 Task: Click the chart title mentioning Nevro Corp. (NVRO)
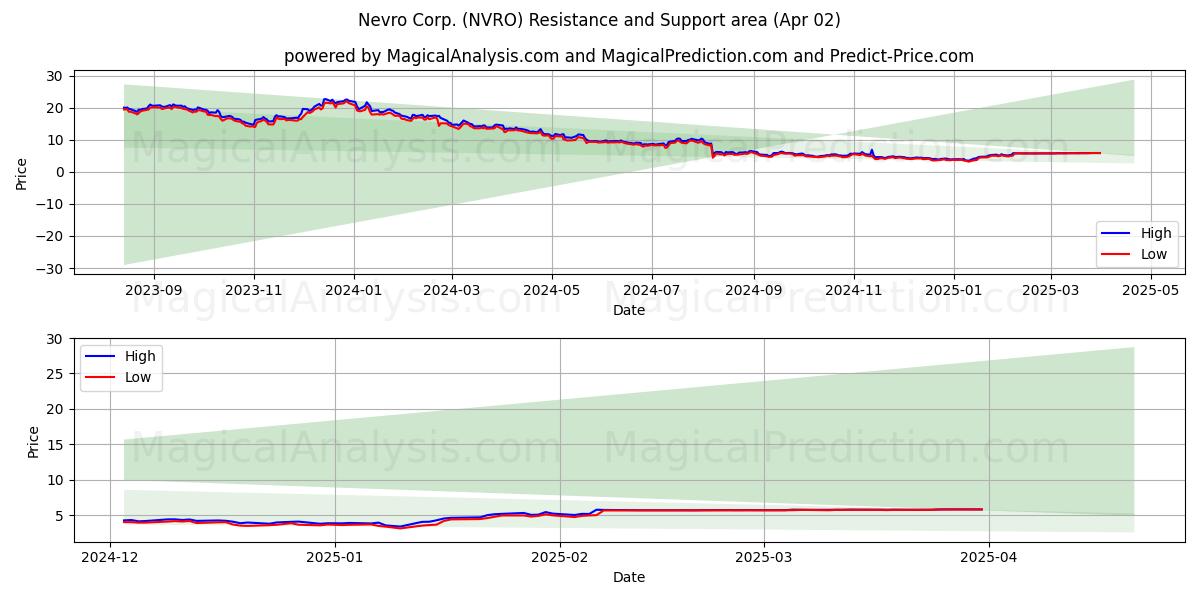point(599,20)
